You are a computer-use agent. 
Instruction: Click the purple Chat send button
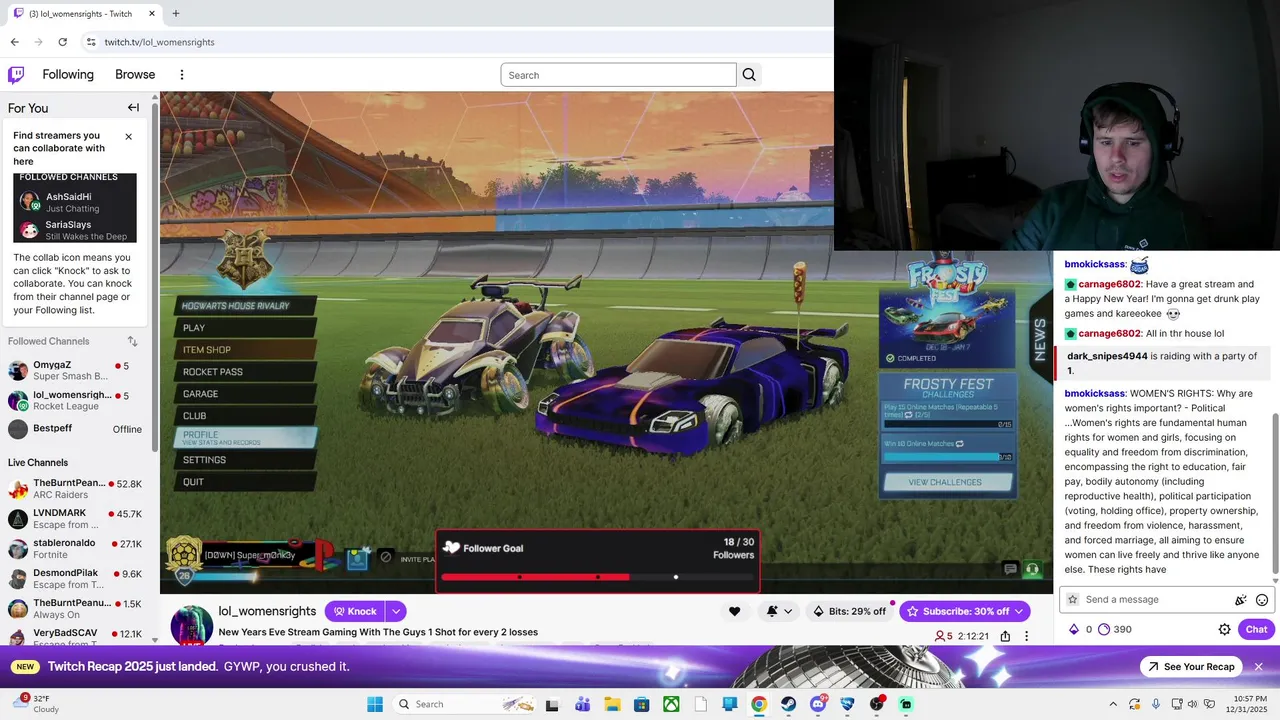pos(1256,629)
